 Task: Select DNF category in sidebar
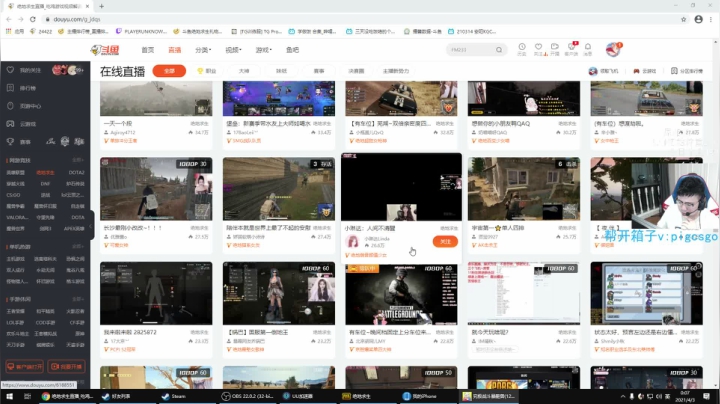point(45,184)
